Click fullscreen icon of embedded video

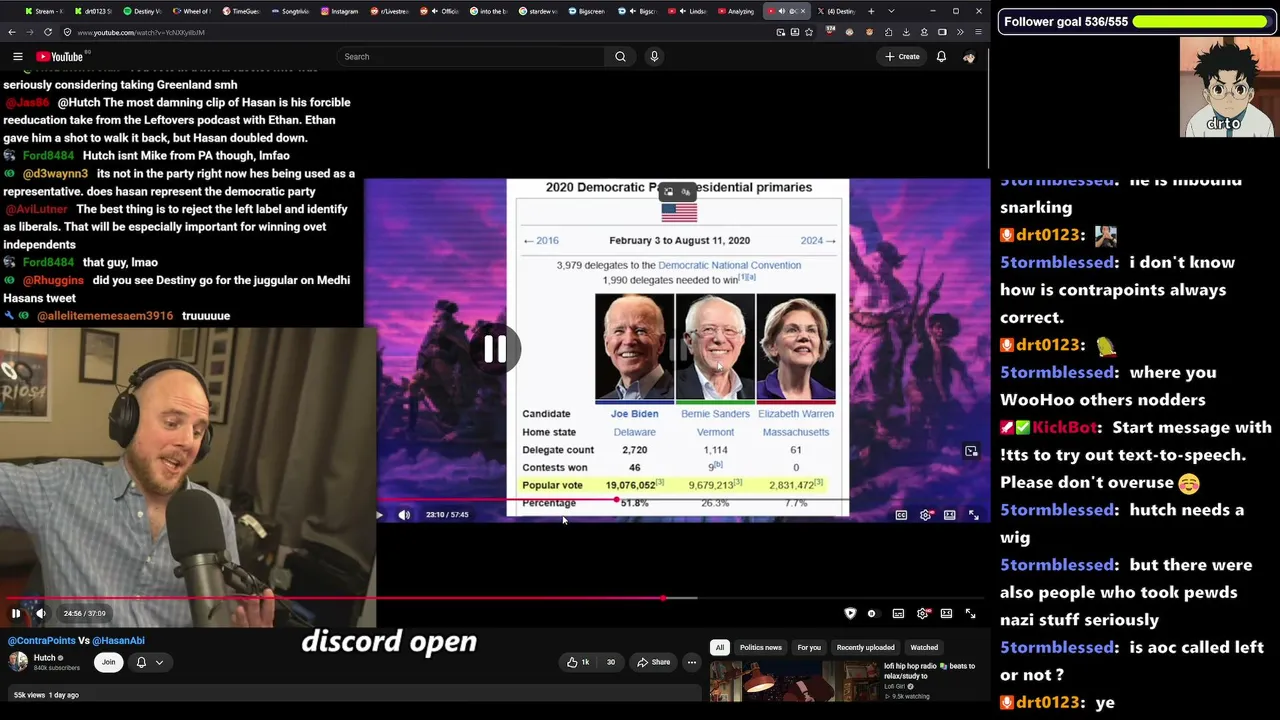pos(973,515)
